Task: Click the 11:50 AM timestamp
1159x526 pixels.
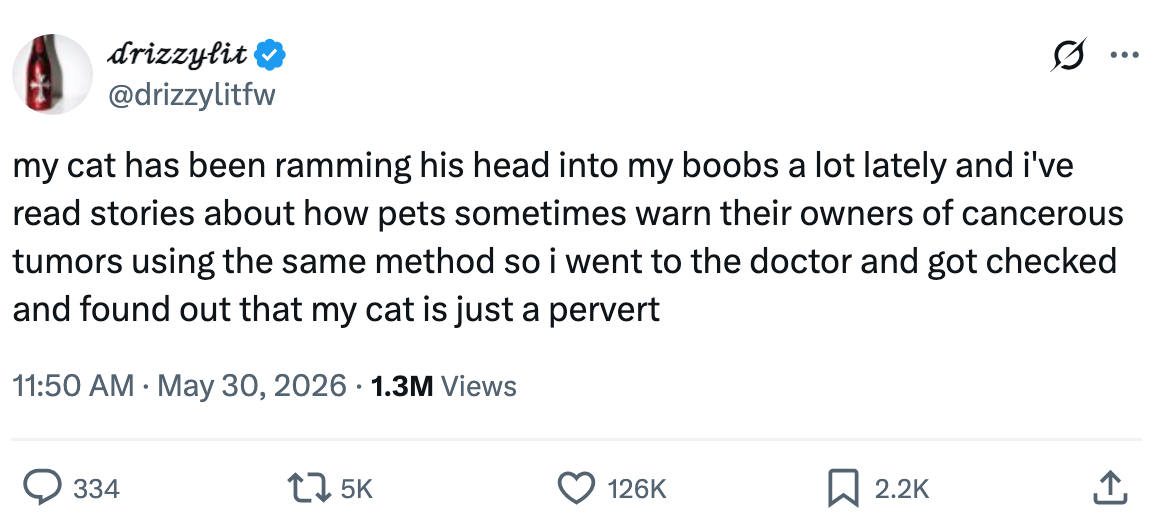Action: tap(73, 386)
